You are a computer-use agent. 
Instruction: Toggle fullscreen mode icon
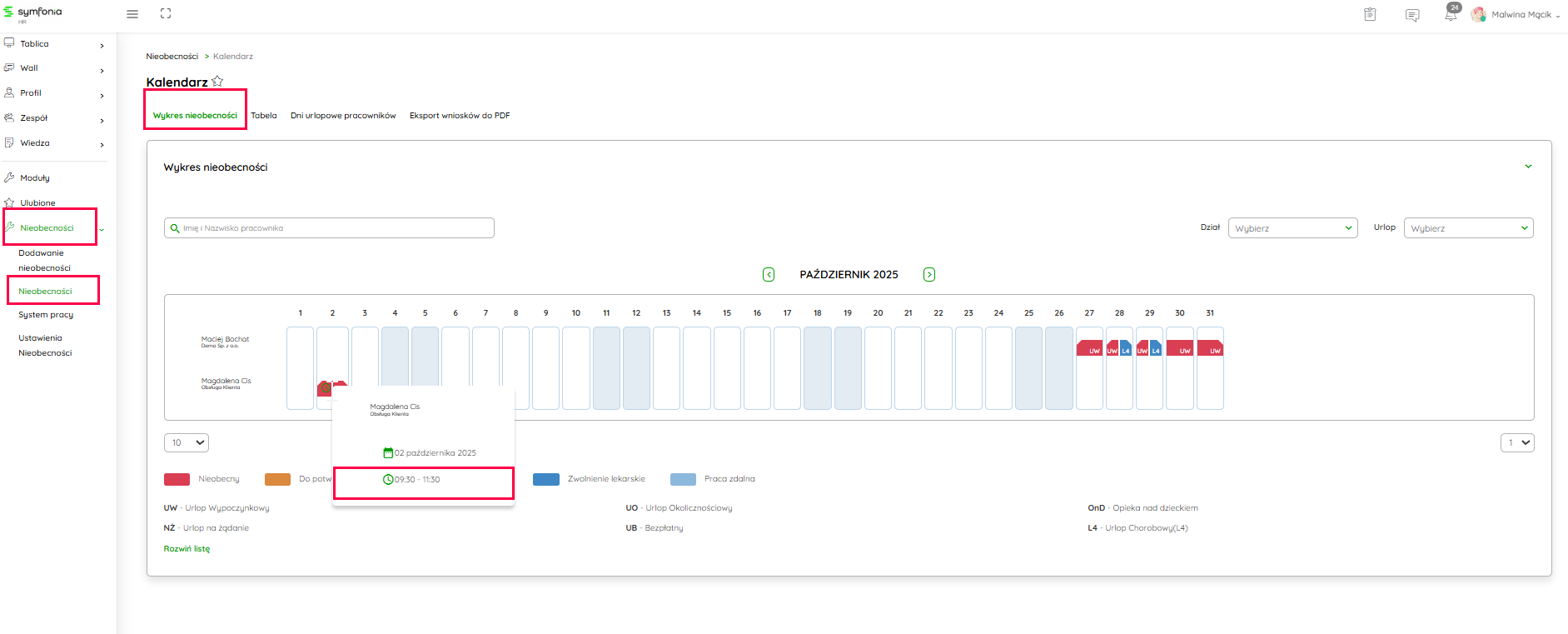(166, 13)
